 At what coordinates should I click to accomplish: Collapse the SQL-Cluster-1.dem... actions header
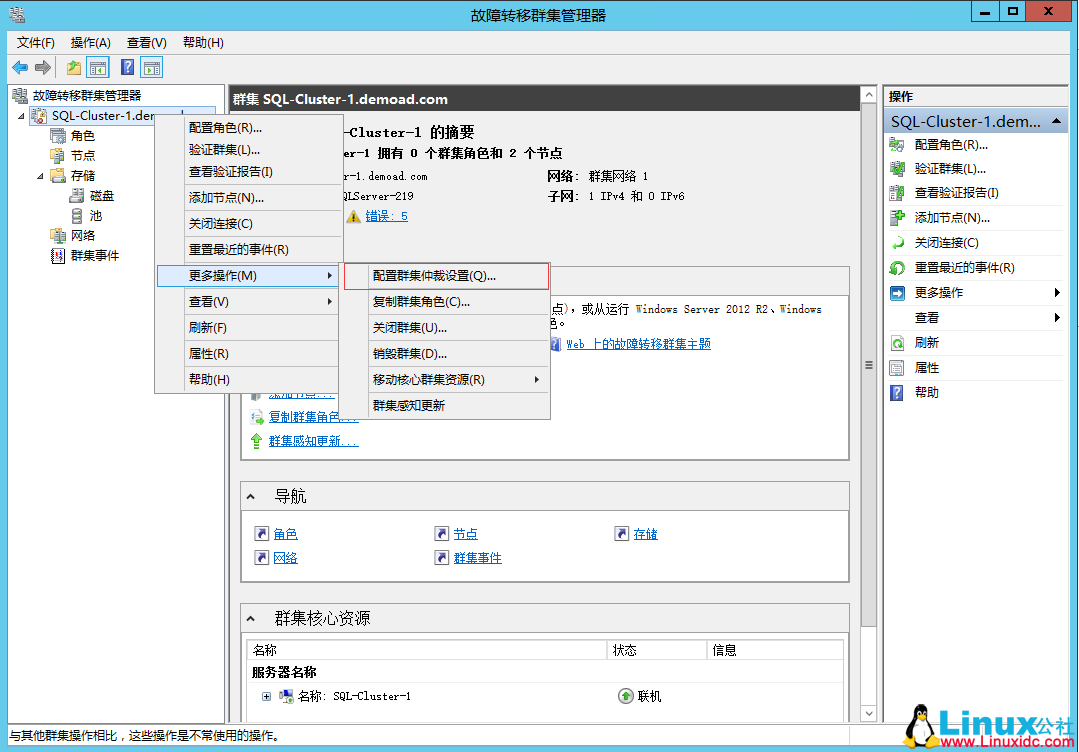point(1056,121)
